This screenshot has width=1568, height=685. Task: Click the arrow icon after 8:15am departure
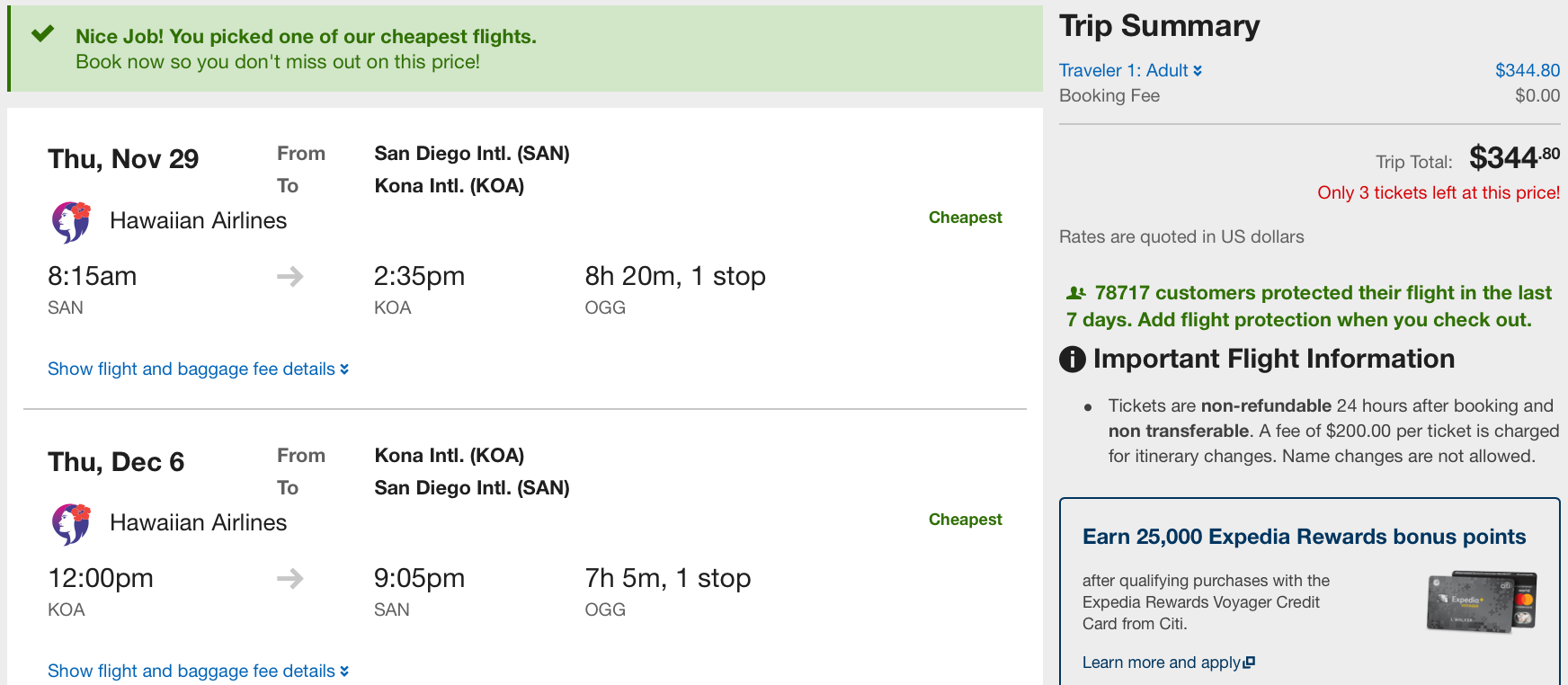point(290,276)
